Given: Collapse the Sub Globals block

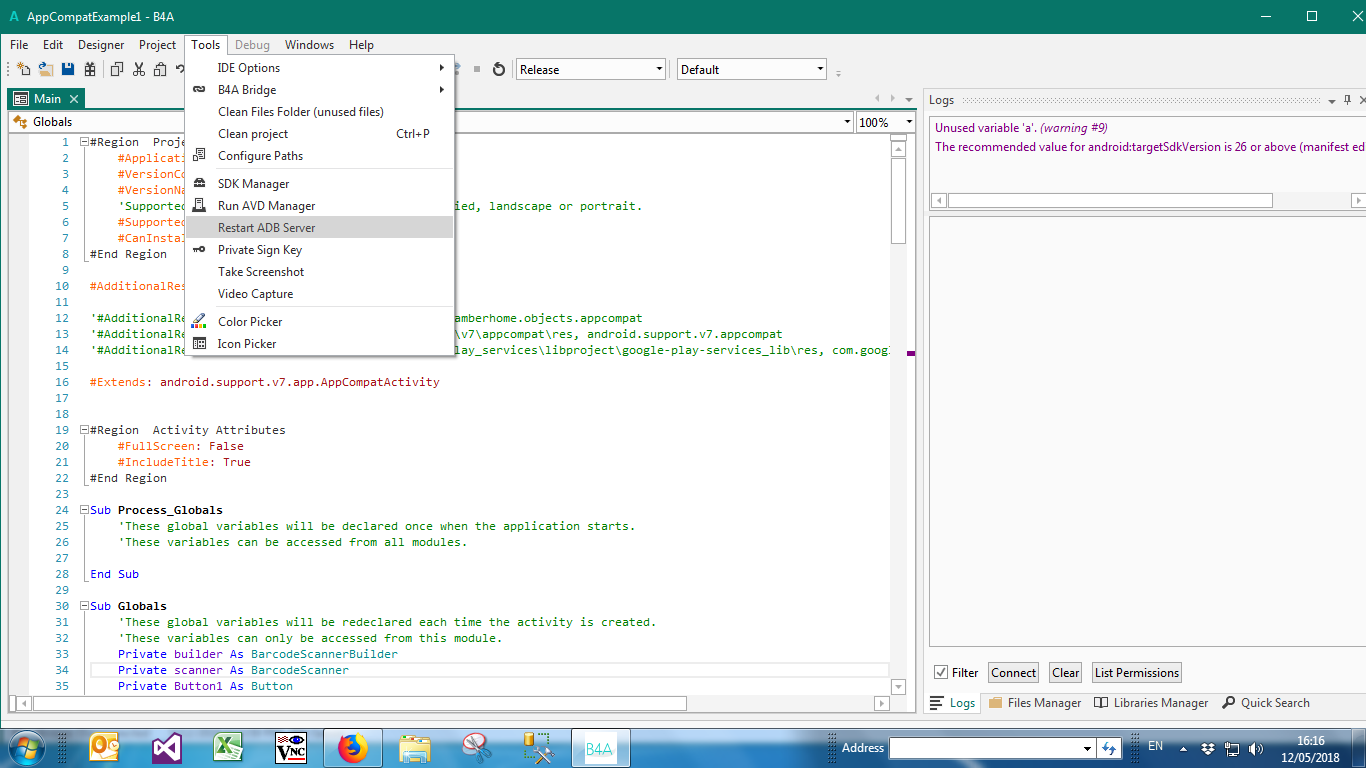Looking at the screenshot, I should coord(85,606).
